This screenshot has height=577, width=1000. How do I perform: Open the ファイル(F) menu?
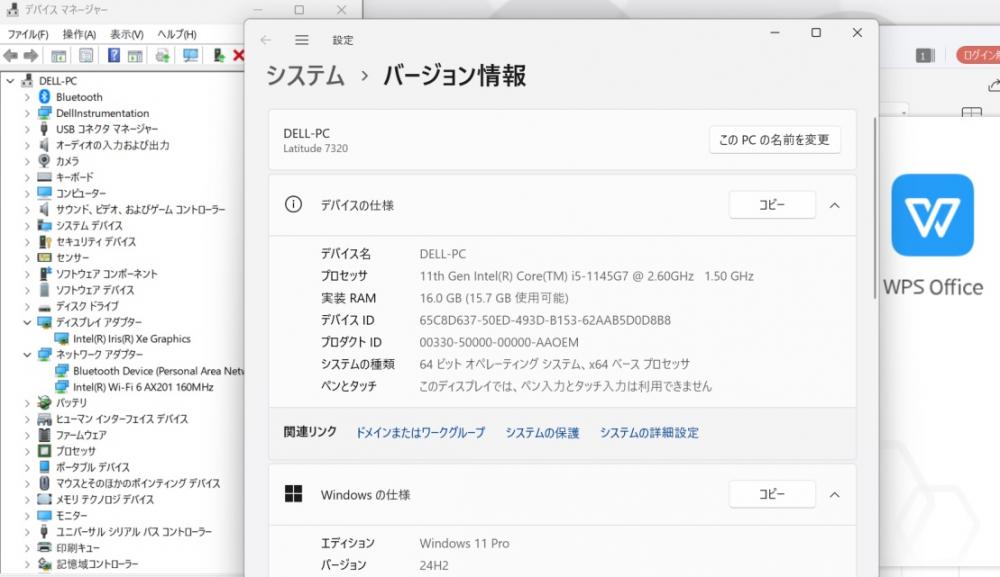click(27, 34)
